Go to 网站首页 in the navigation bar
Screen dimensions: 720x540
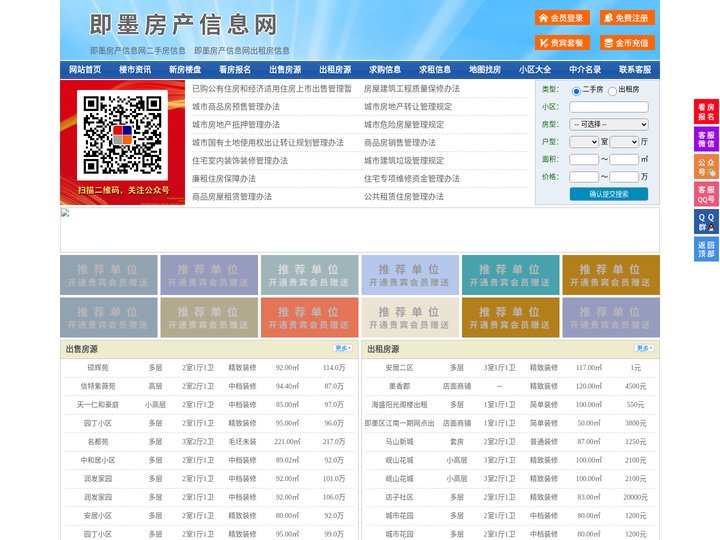coord(85,70)
